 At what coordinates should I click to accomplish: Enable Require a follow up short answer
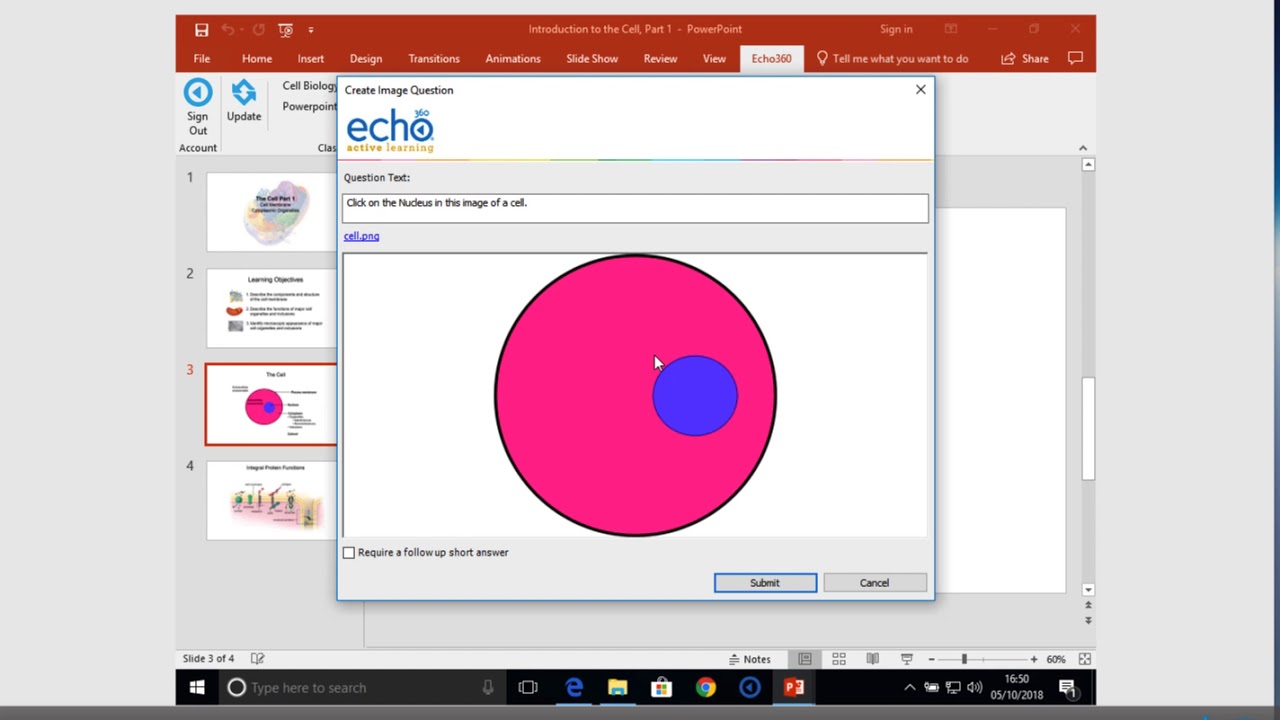click(349, 552)
